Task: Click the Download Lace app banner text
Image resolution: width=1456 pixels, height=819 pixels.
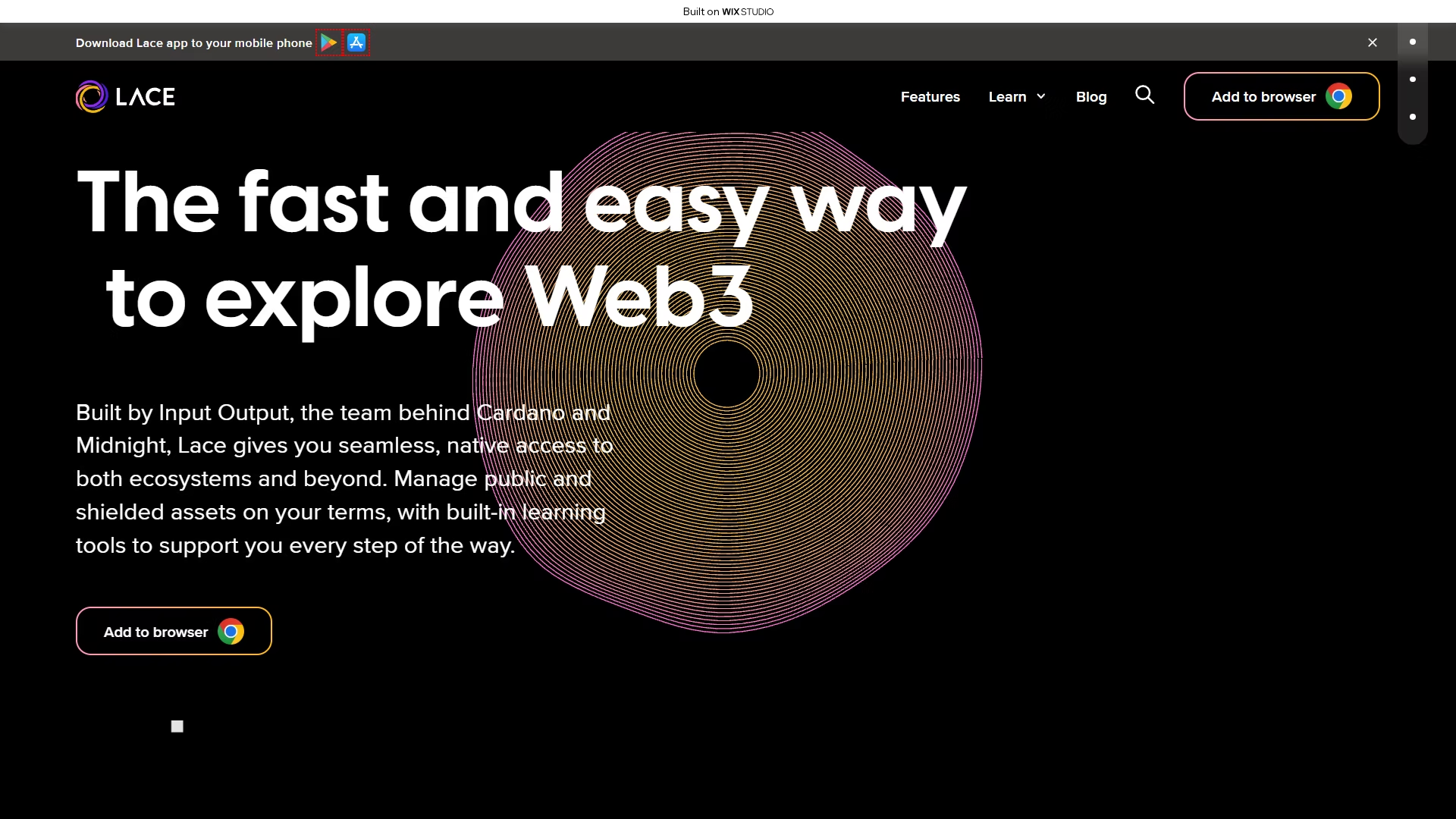Action: point(193,42)
